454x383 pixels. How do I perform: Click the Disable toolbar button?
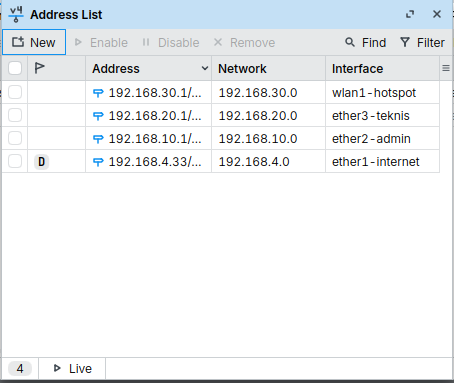coord(171,42)
